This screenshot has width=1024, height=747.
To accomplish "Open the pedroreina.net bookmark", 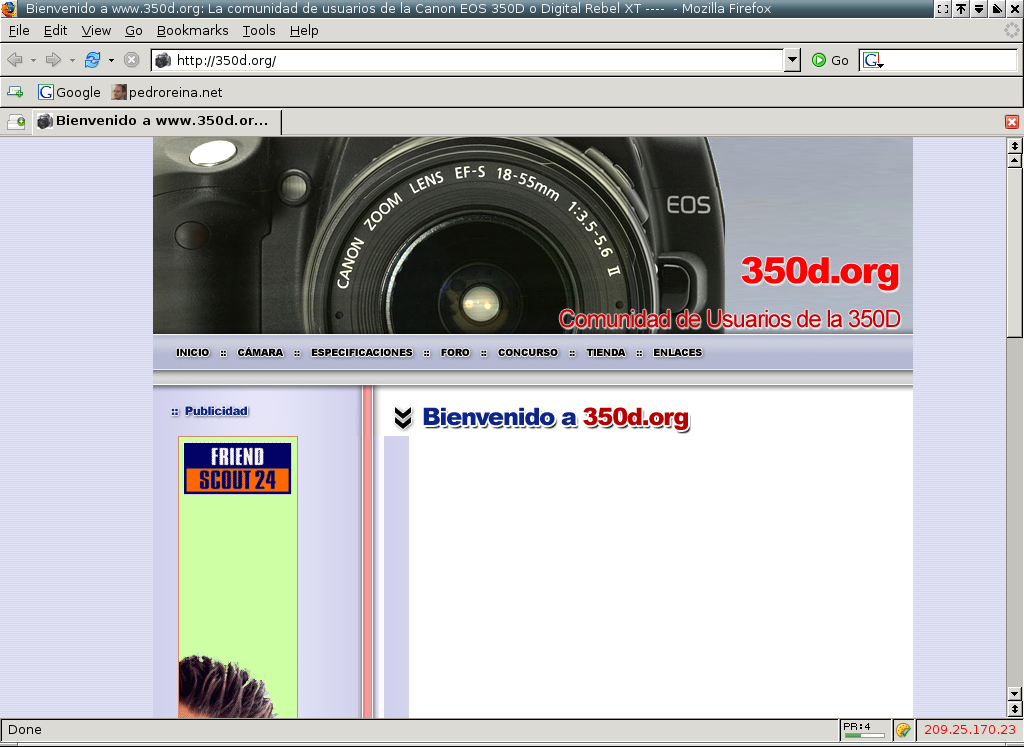I will (x=167, y=92).
